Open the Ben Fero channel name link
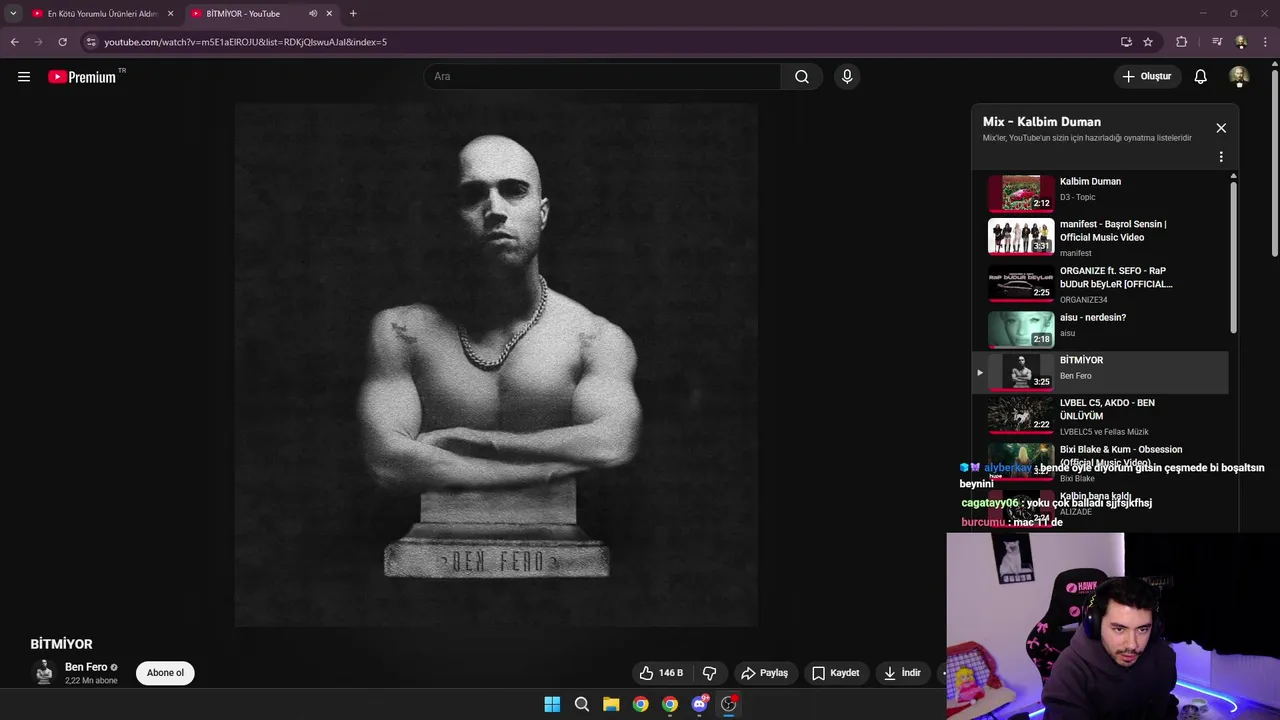The height and width of the screenshot is (720, 1280). pos(86,667)
